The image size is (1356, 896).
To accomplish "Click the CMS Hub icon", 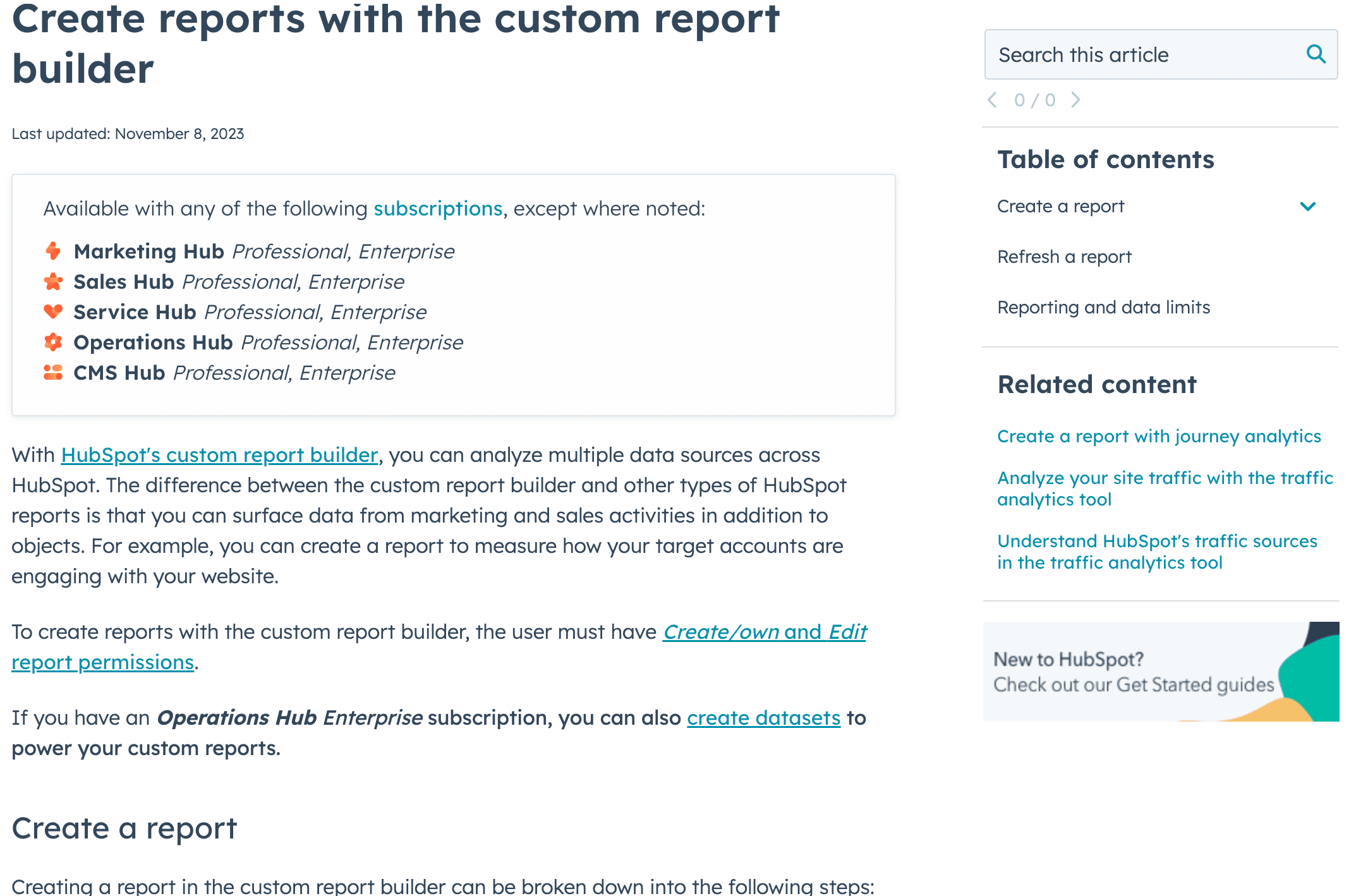I will [x=53, y=372].
